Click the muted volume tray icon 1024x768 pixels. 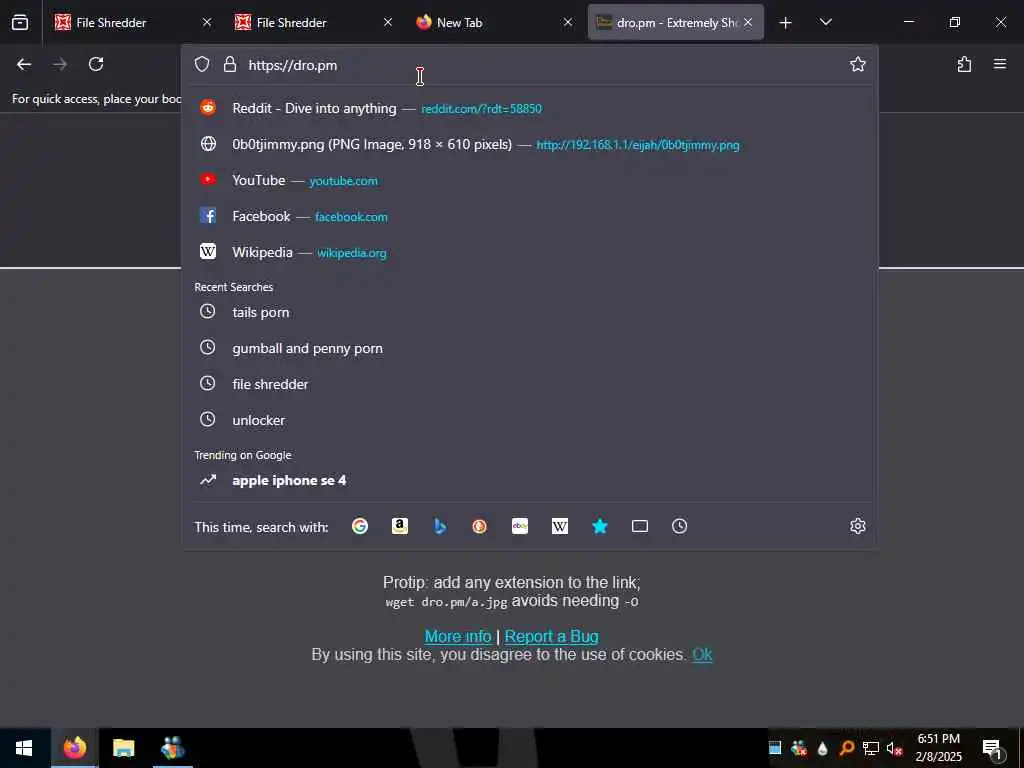894,748
